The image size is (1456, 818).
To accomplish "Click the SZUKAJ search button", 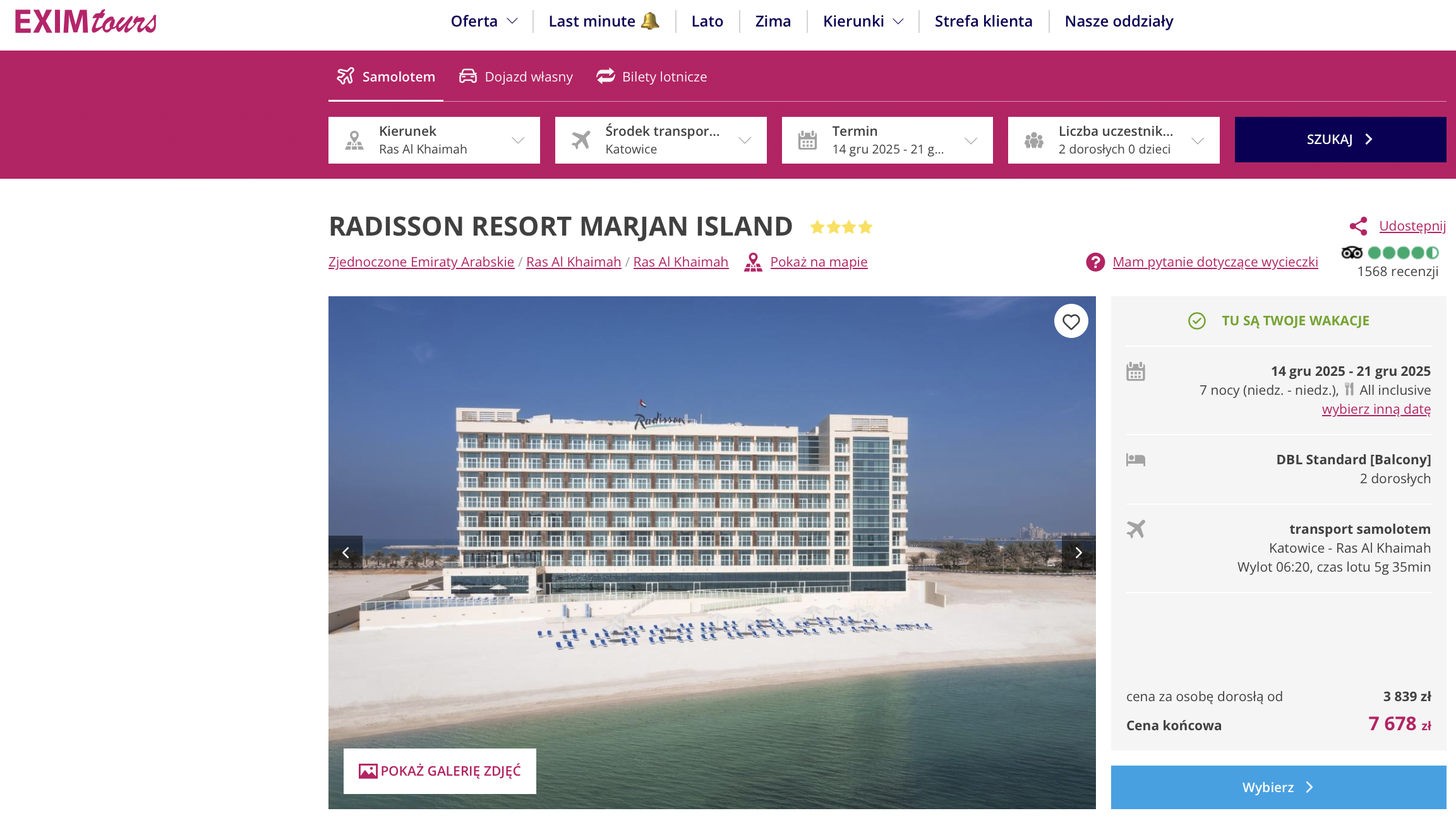I will 1340,140.
